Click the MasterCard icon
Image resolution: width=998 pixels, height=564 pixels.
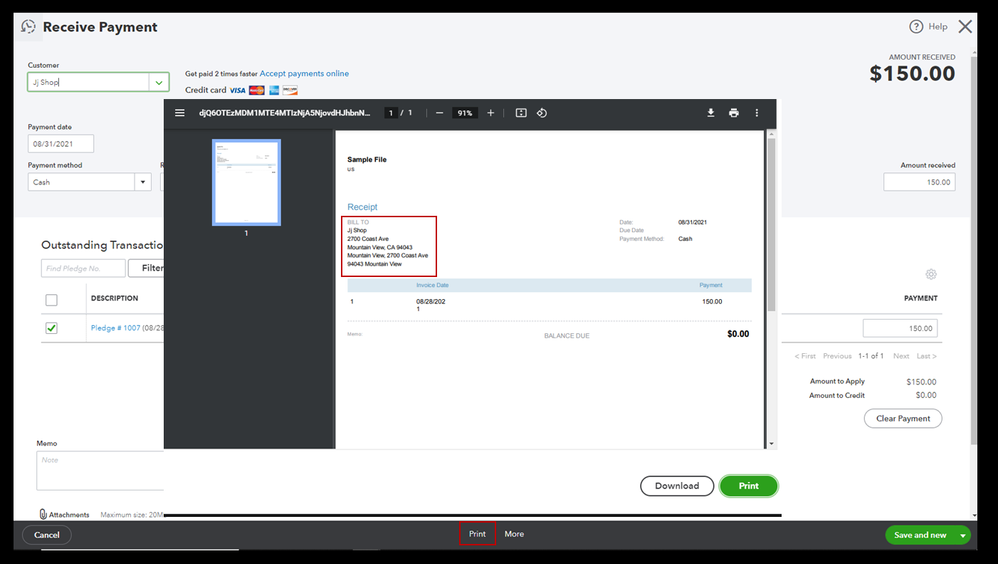[257, 90]
